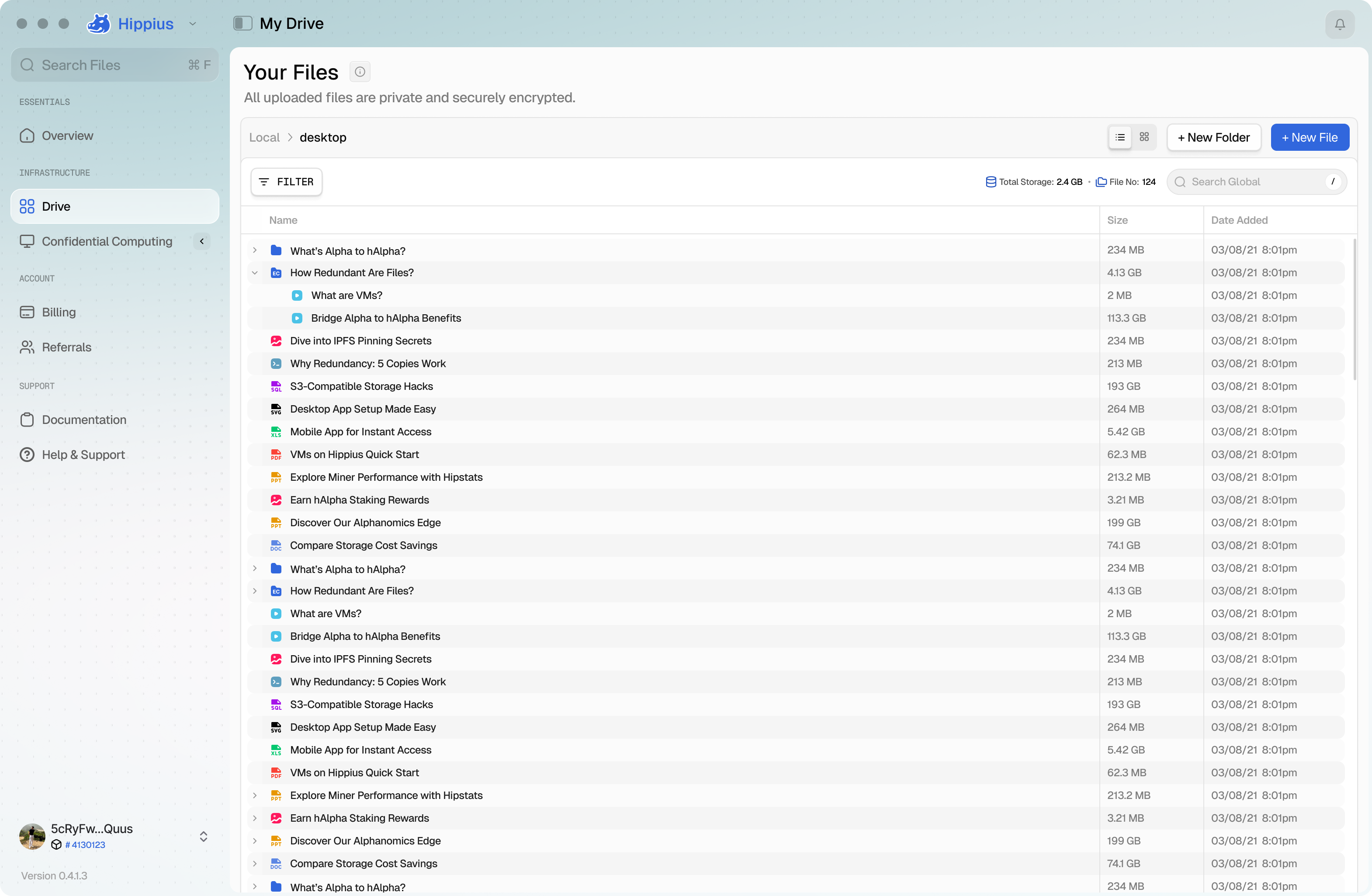1372x896 pixels.
Task: Click folder icon of first What's Alpha to hAlpha?
Action: coord(276,250)
